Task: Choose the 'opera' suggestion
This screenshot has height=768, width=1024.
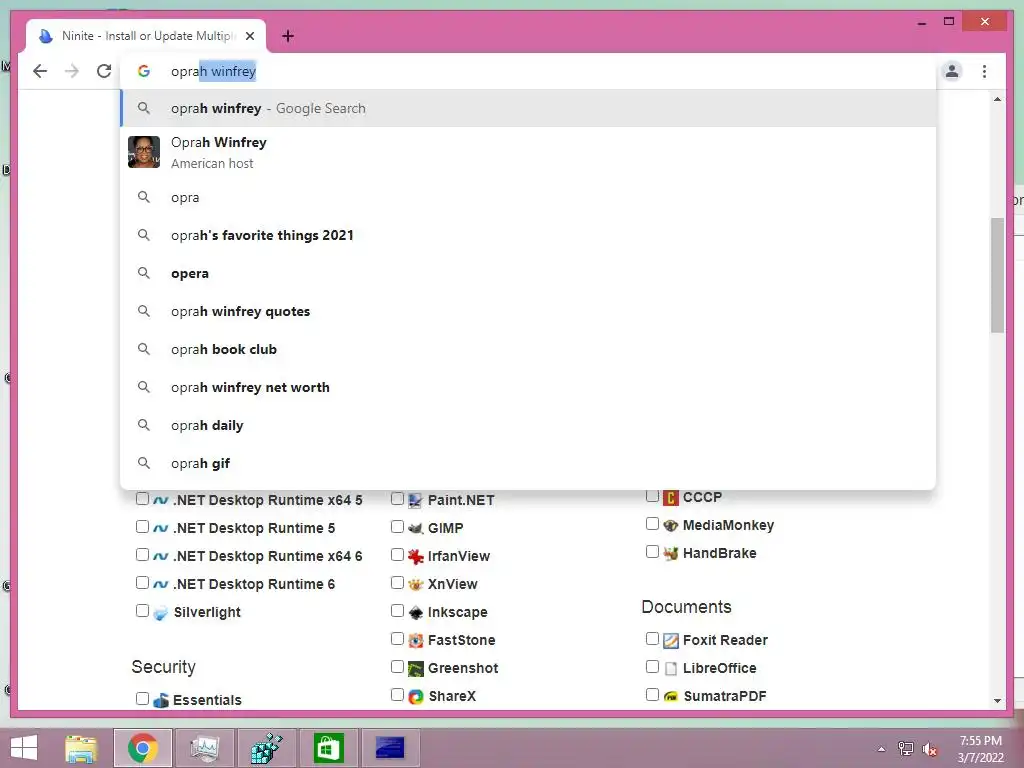Action: point(528,273)
